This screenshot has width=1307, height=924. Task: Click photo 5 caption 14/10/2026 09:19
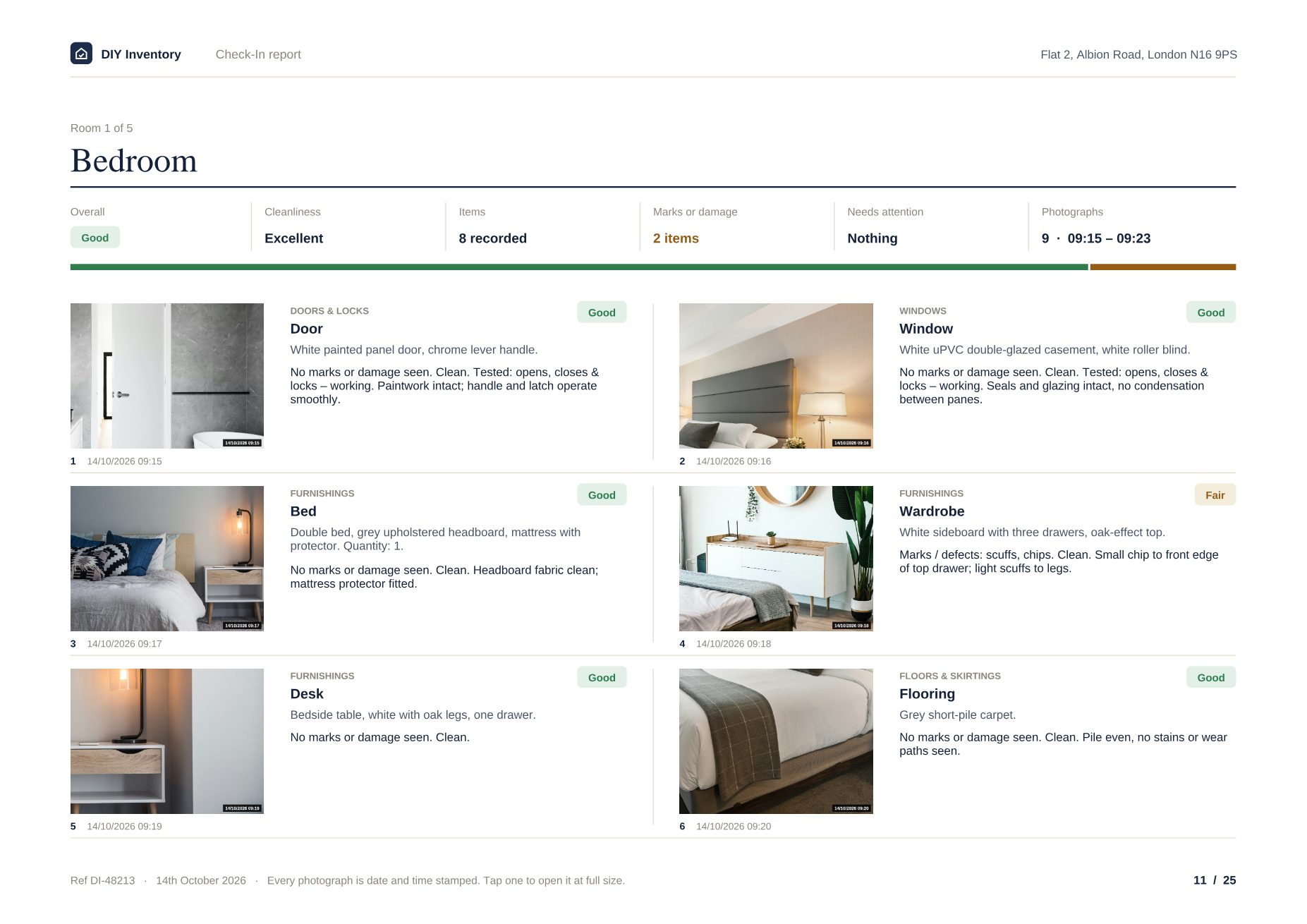[124, 827]
